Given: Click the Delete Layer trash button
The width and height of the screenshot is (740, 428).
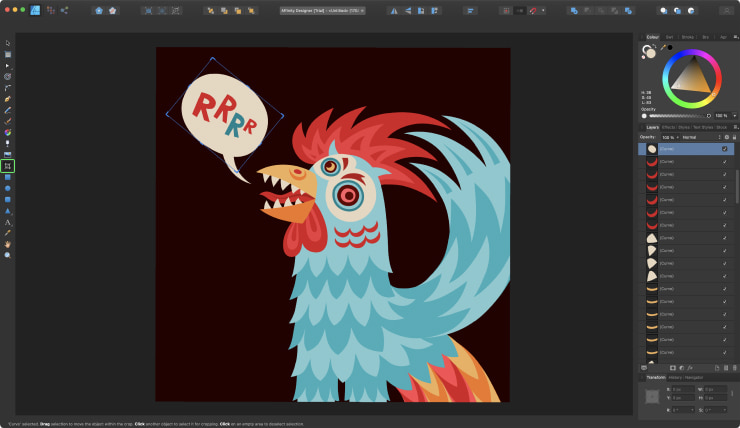Looking at the screenshot, I should tap(734, 368).
